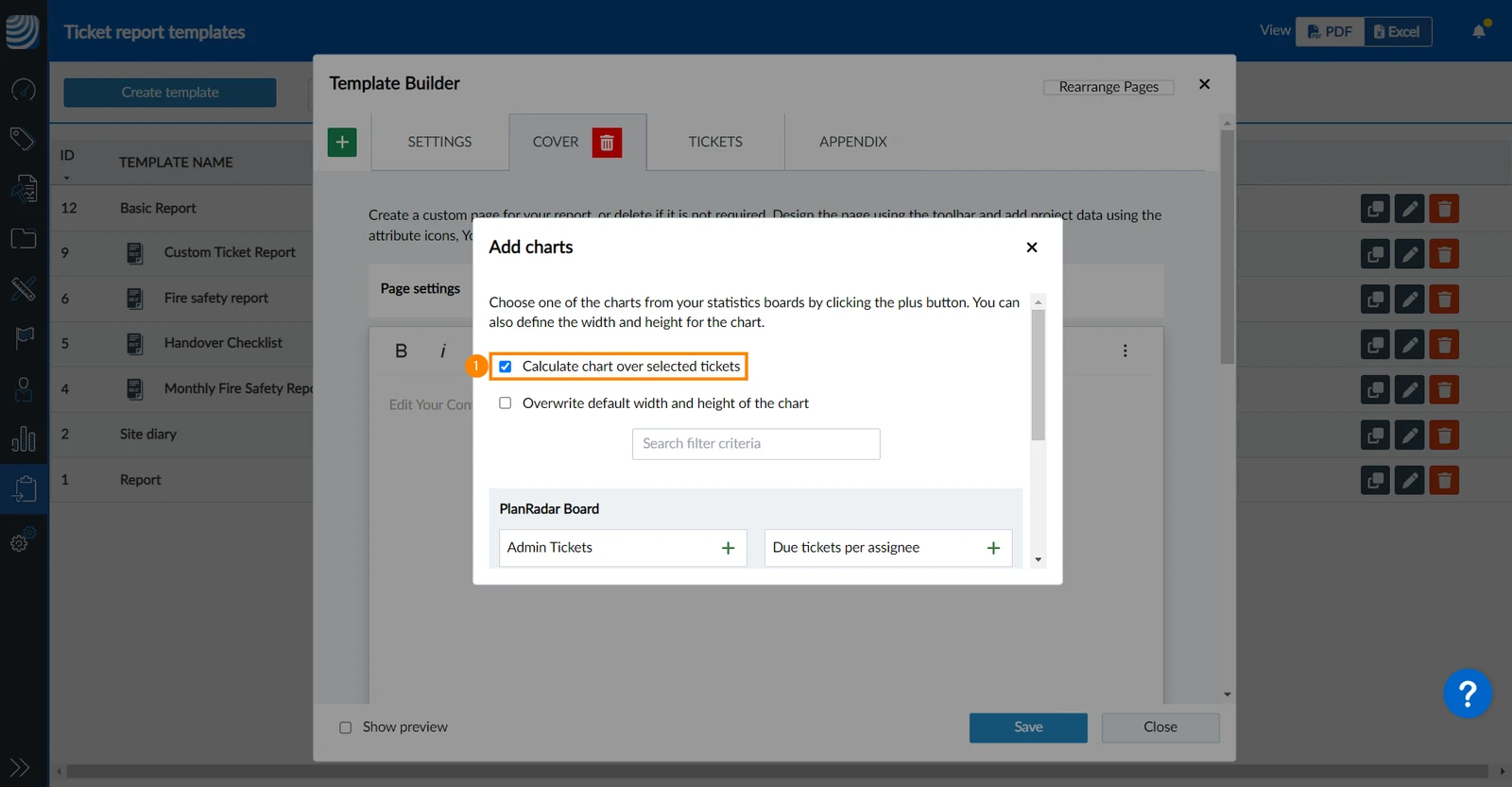Edit the Site diary template
1512x787 pixels.
(1409, 436)
